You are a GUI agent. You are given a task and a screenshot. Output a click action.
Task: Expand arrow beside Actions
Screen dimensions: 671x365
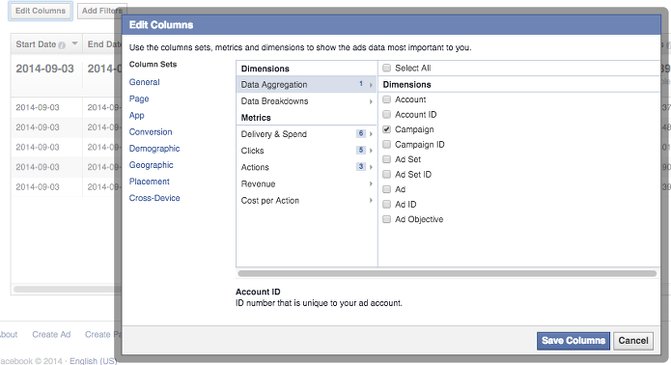tap(371, 167)
